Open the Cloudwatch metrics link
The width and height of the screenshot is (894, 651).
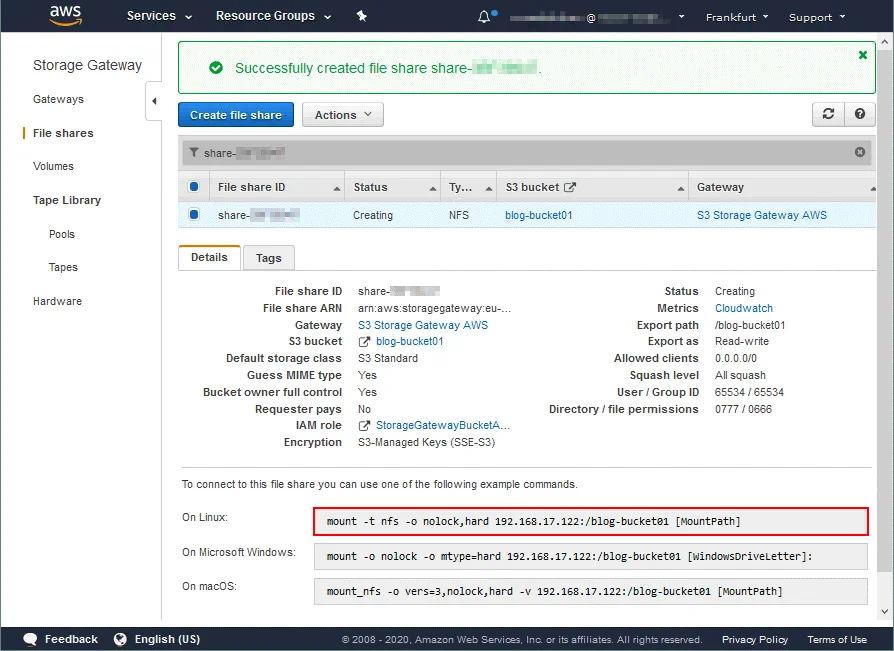point(743,308)
